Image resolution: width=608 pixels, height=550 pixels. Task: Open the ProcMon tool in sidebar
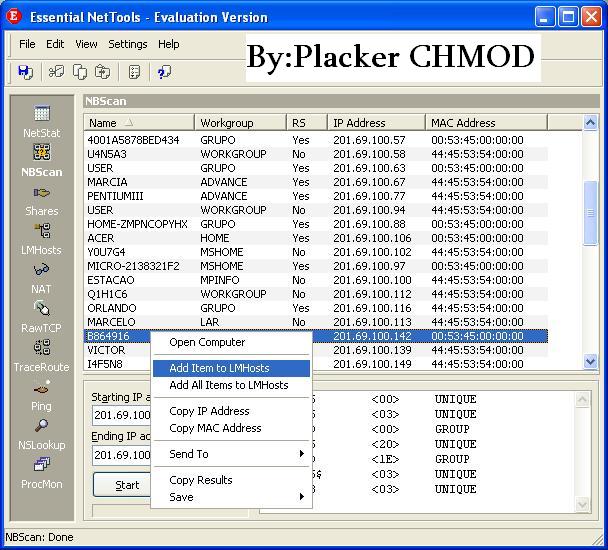(41, 473)
